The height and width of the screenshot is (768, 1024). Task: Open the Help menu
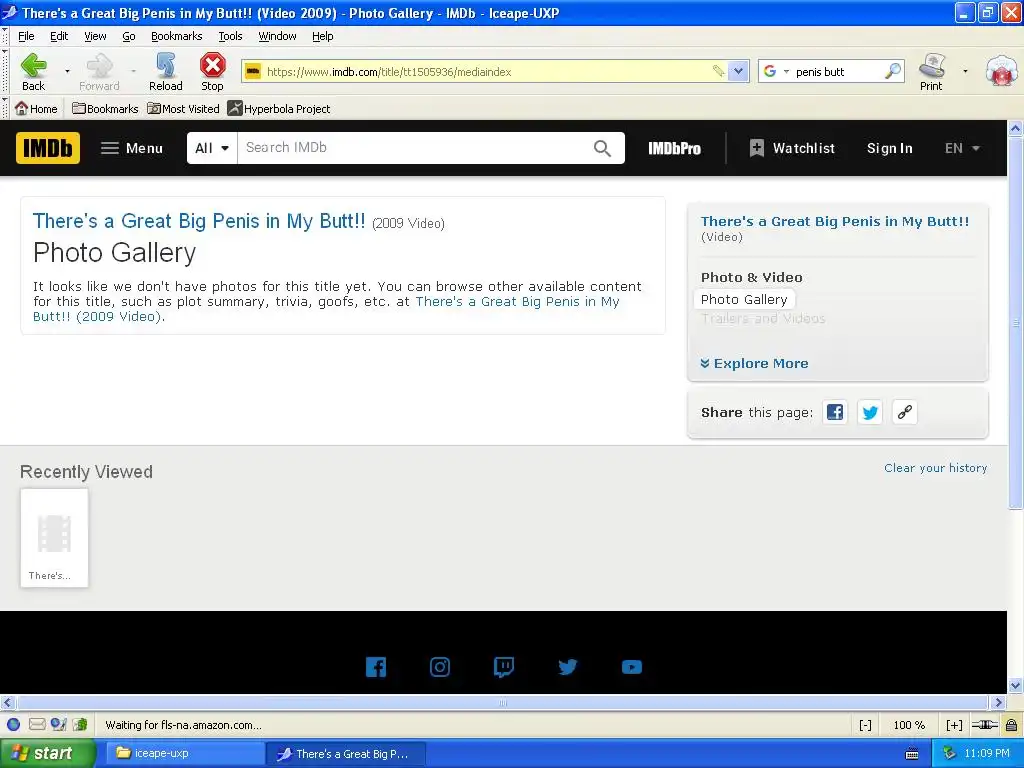323,36
